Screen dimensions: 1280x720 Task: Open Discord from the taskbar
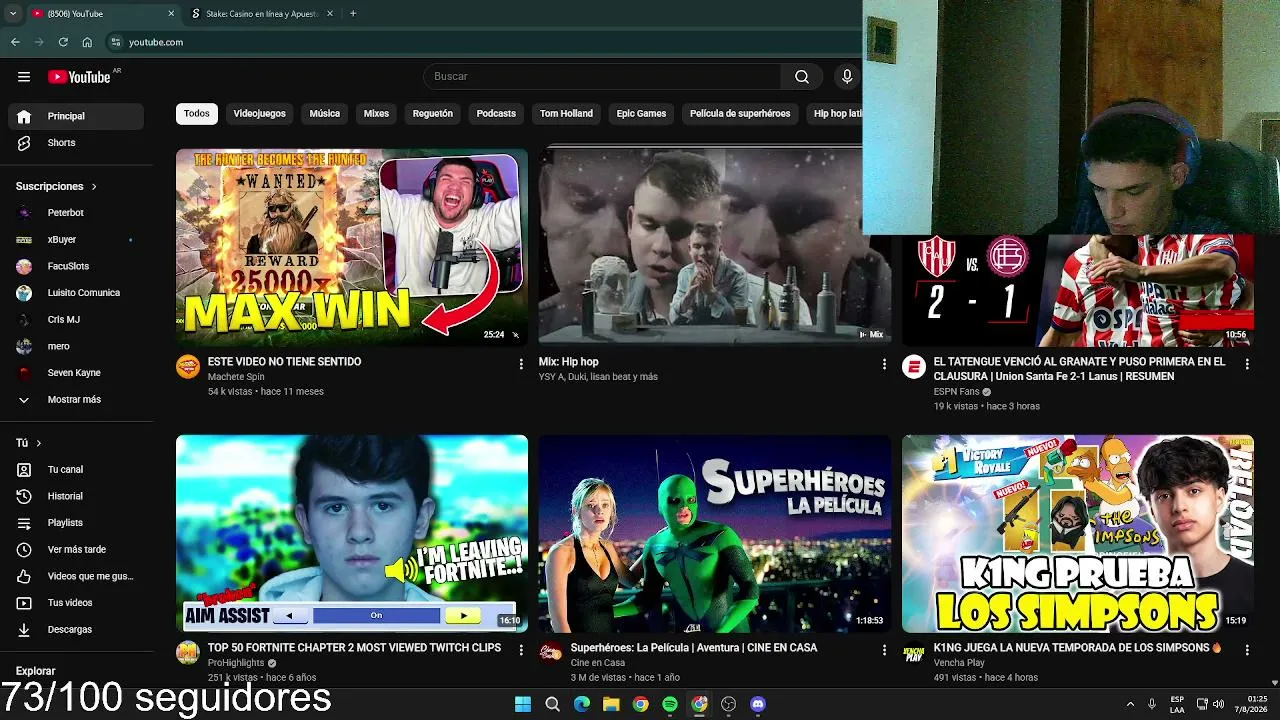[758, 704]
